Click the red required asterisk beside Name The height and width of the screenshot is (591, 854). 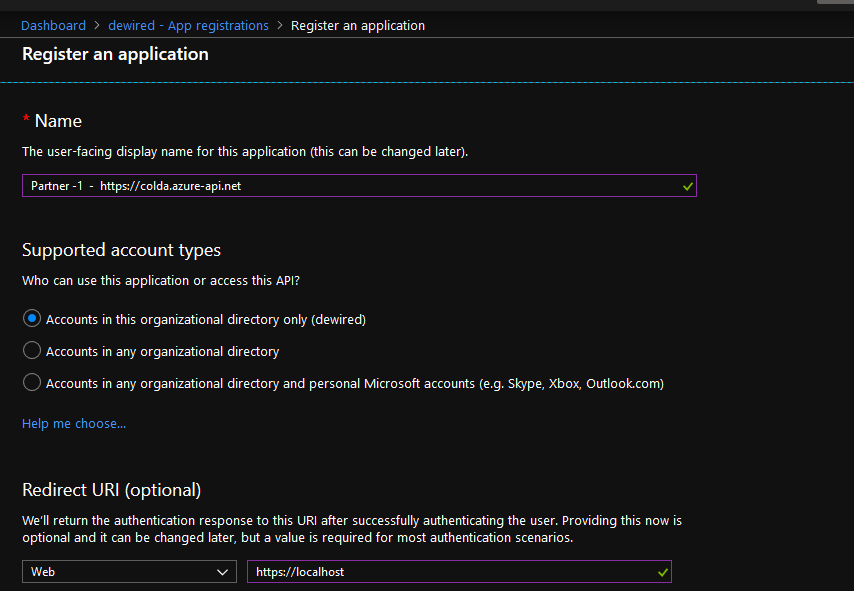pos(26,120)
